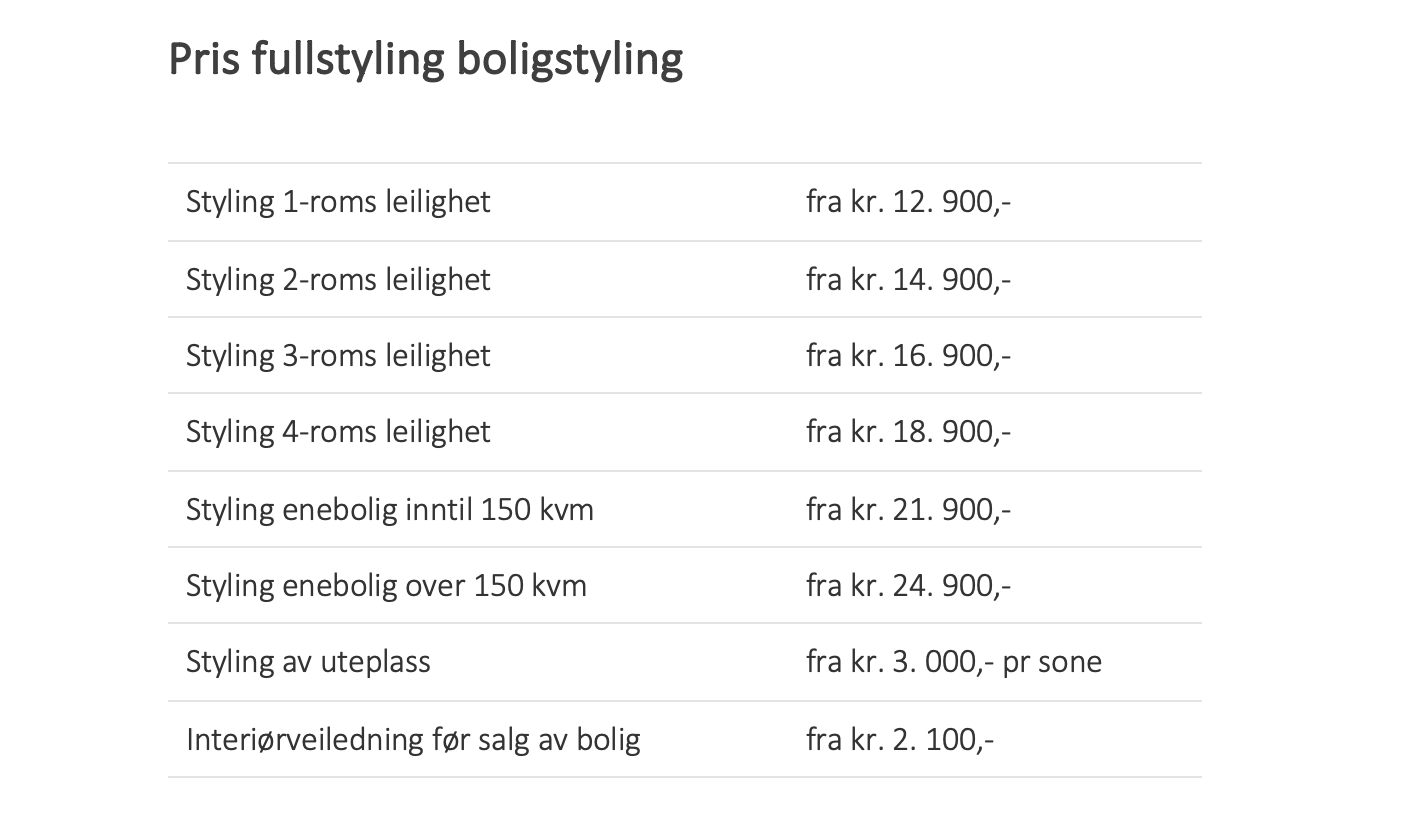Click the price 'fra kr. 18. 900,-'
This screenshot has width=1418, height=826.
coord(908,432)
